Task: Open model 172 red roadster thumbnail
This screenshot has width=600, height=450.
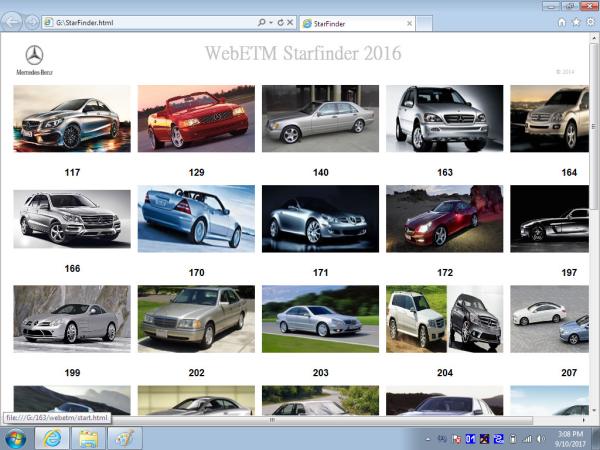Action: click(445, 219)
